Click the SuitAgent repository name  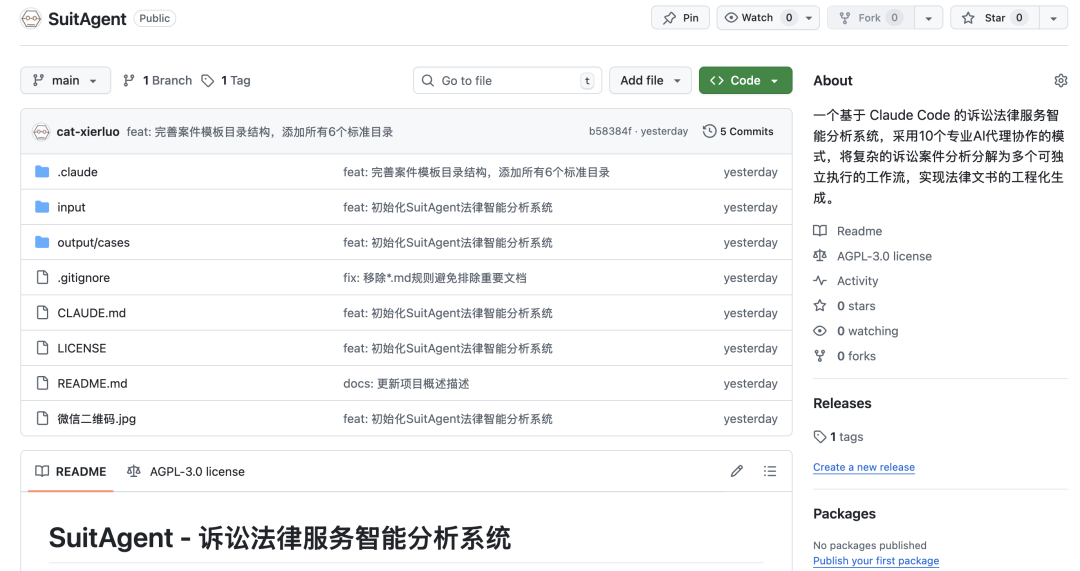[87, 19]
